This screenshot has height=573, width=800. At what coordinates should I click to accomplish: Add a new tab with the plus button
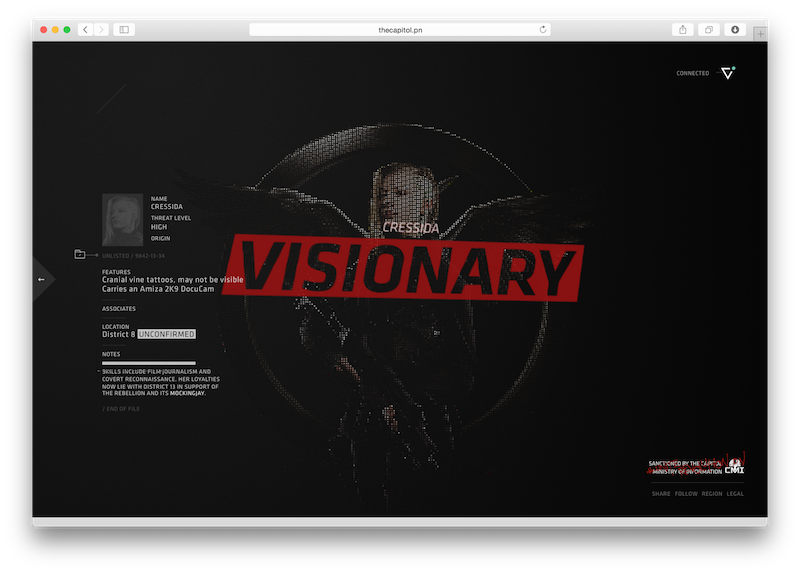coord(760,34)
